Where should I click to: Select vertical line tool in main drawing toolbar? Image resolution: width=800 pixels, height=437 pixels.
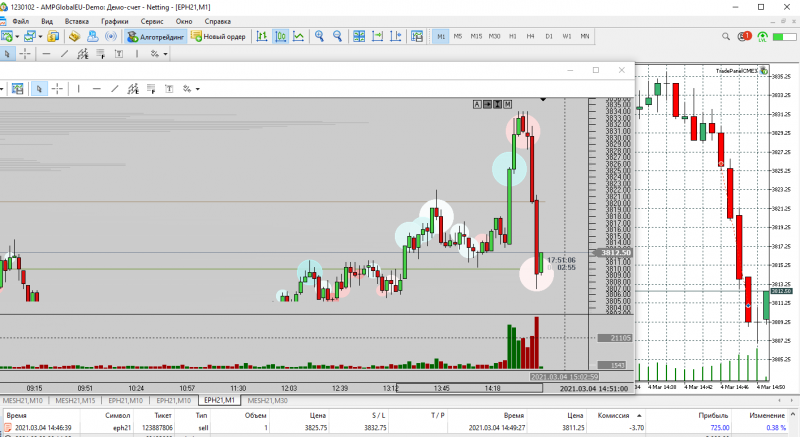137,54
